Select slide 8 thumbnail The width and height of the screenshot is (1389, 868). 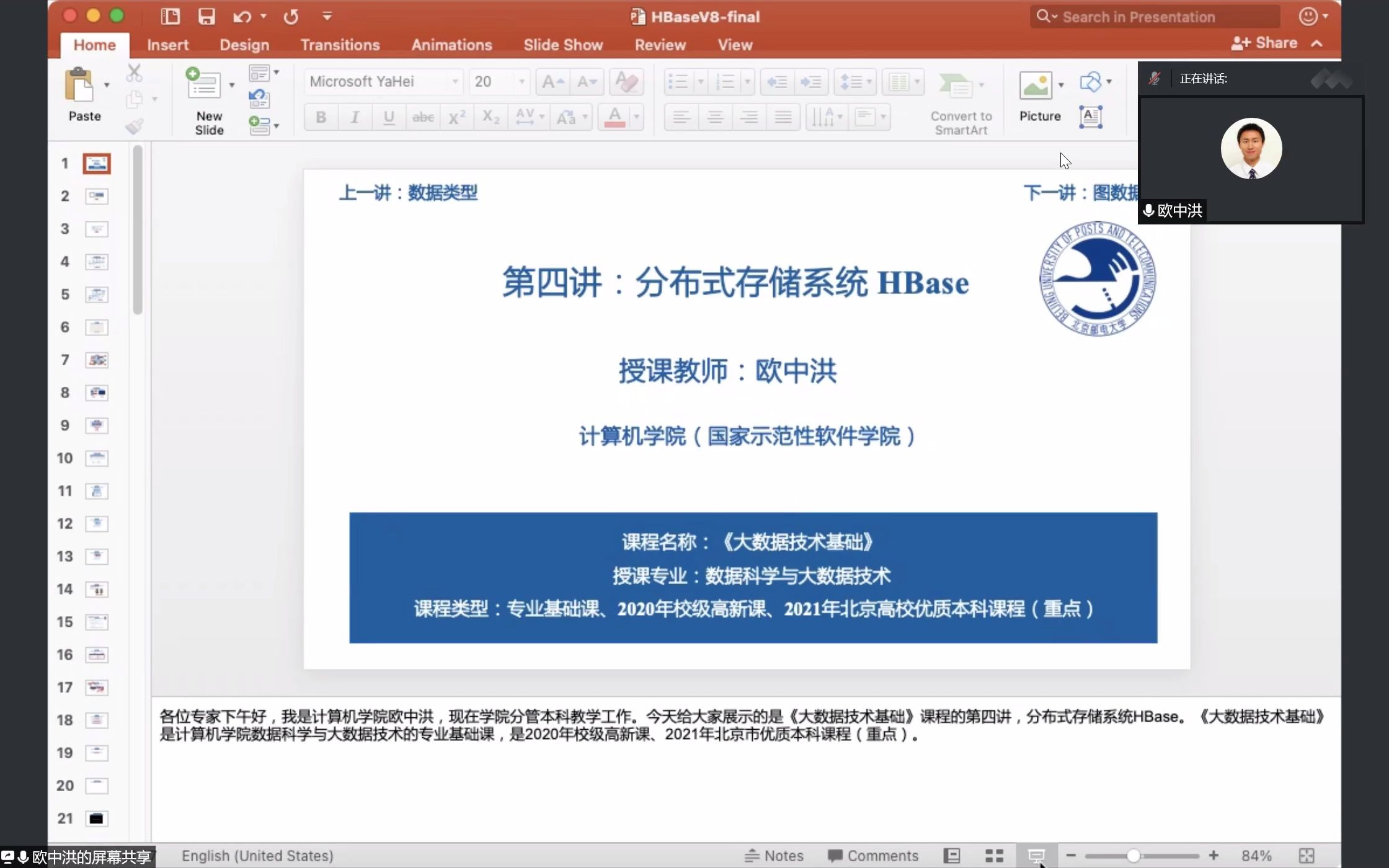pyautogui.click(x=97, y=392)
